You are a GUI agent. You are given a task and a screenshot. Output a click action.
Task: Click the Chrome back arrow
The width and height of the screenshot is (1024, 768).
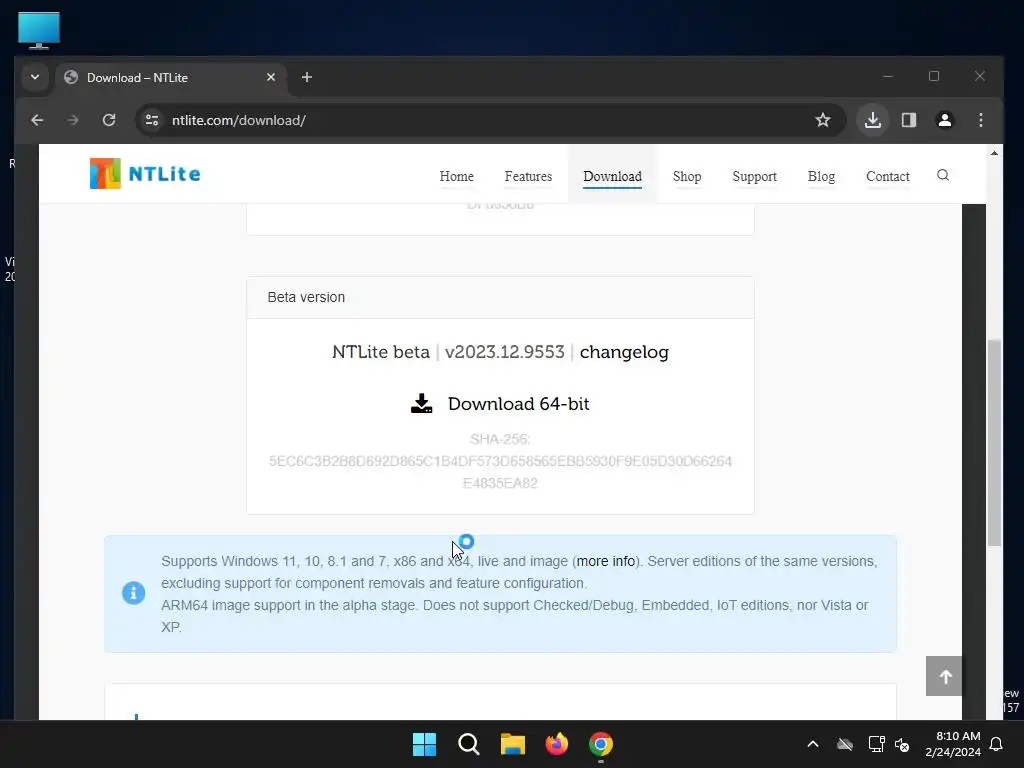(37, 120)
